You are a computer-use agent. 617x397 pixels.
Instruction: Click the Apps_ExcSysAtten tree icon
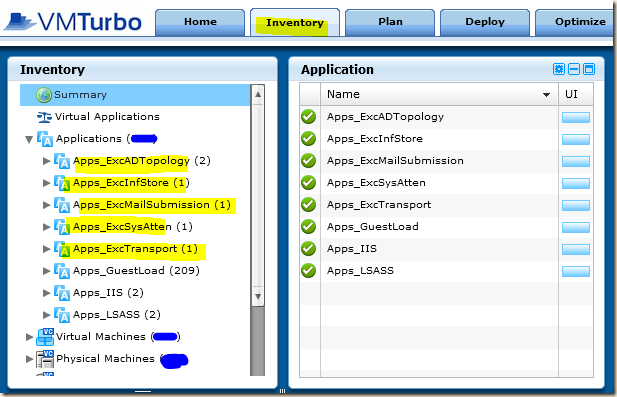tap(62, 227)
